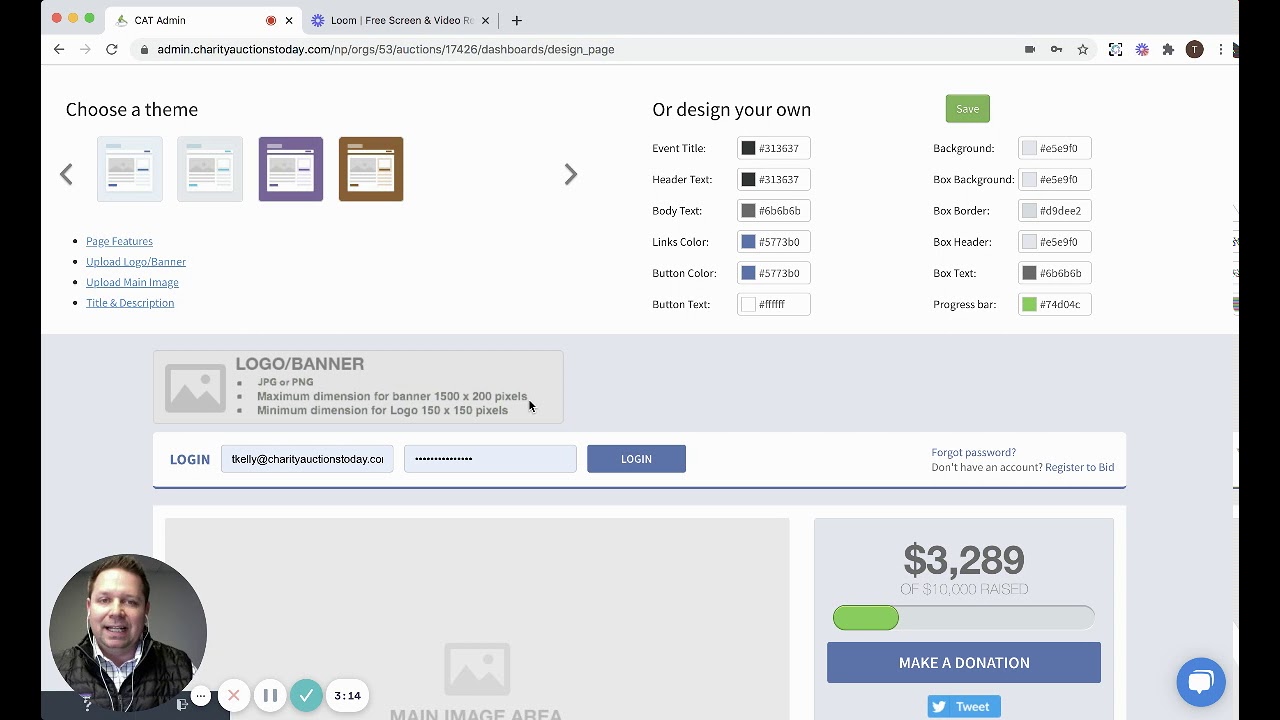Cancel recording with red X icon
This screenshot has height=720, width=1280.
[234, 695]
